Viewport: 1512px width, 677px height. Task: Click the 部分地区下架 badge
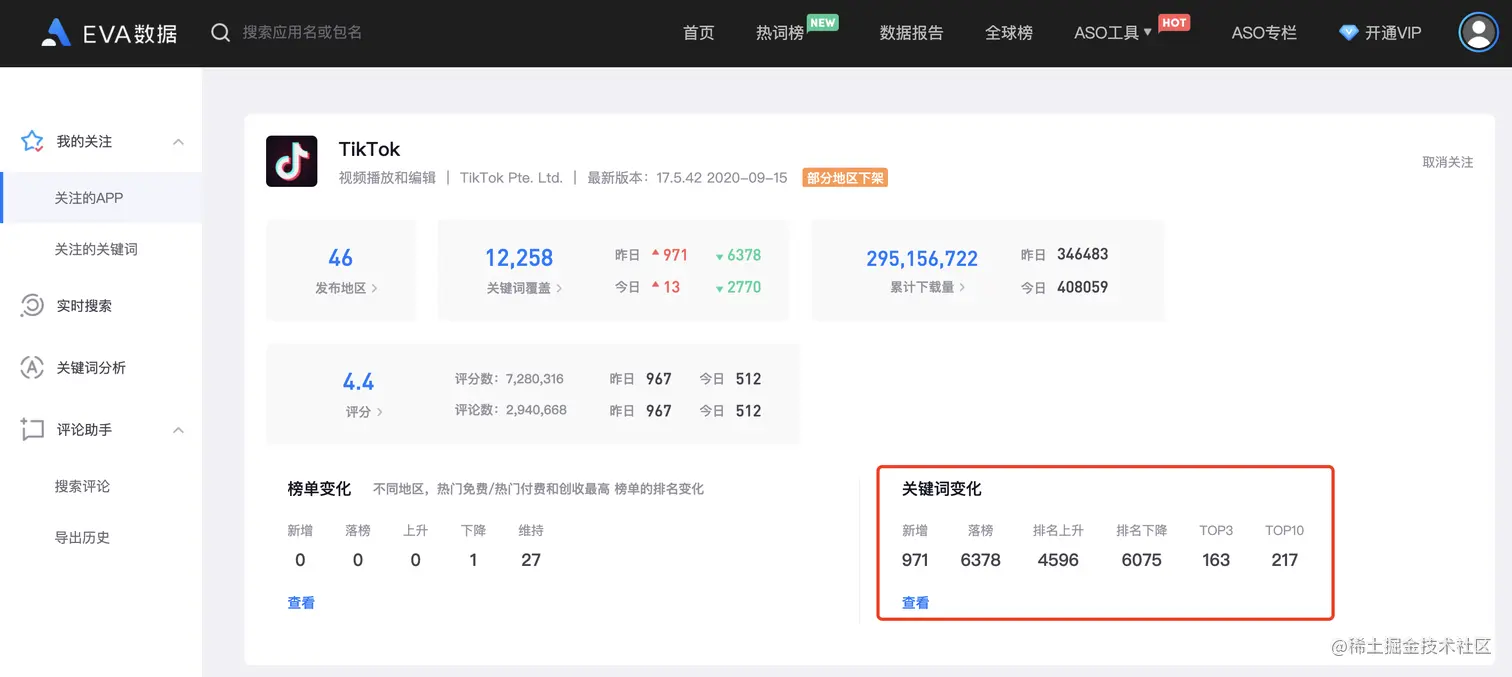tap(845, 178)
